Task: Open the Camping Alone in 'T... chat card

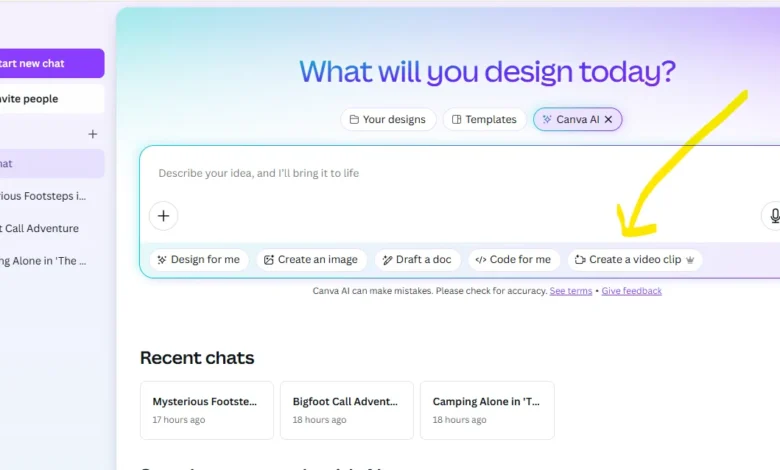Action: coord(487,410)
